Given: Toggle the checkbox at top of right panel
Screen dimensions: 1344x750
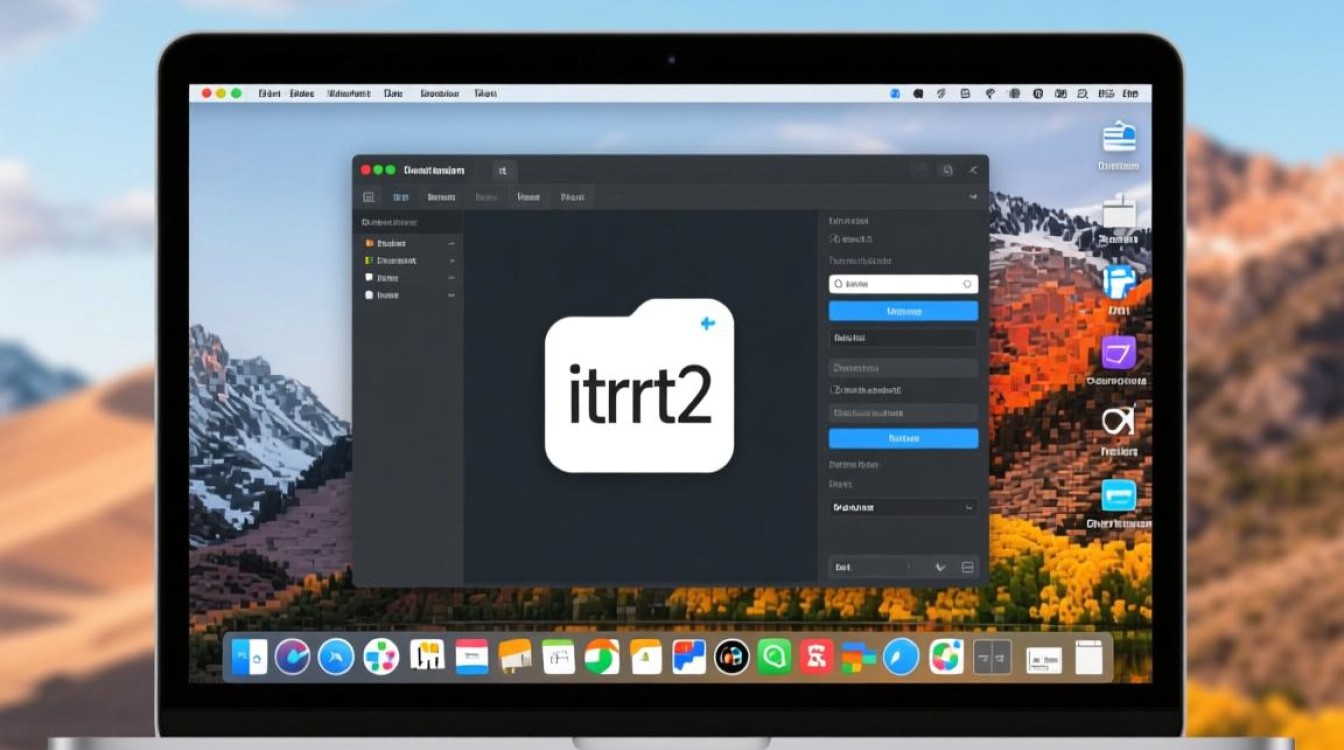Looking at the screenshot, I should [x=834, y=240].
